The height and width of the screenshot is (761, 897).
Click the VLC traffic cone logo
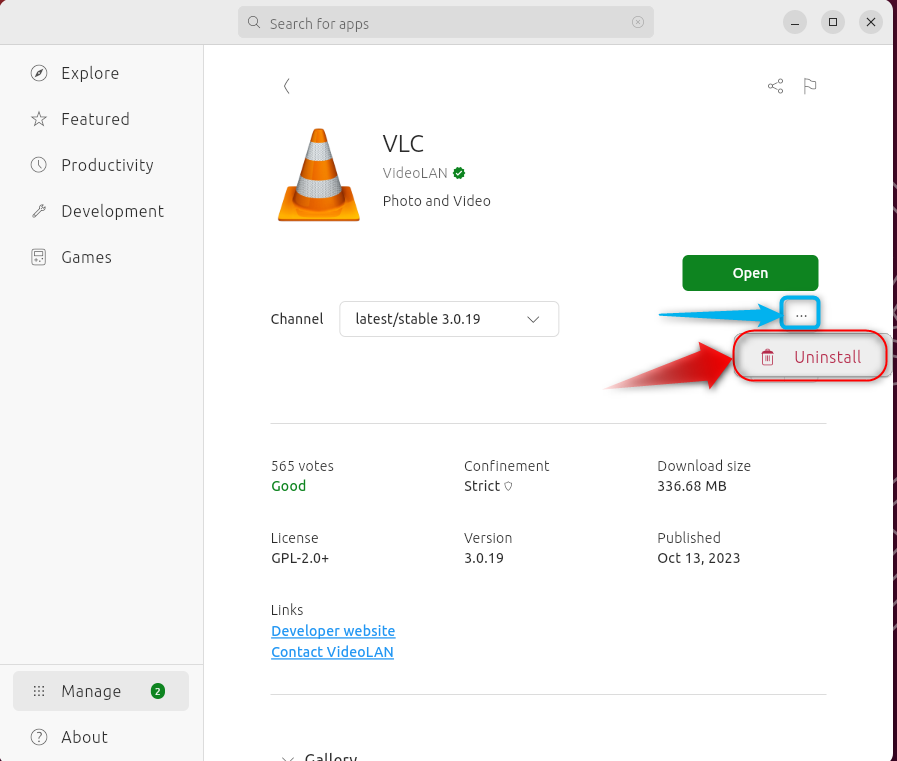(319, 175)
